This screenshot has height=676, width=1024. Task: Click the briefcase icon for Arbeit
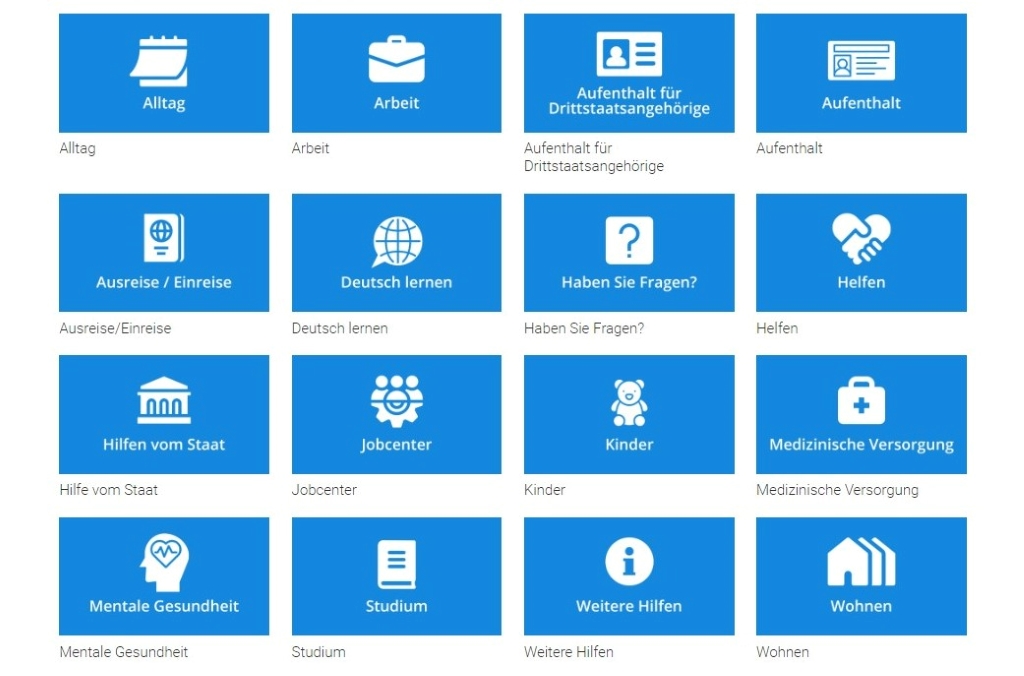tap(396, 60)
